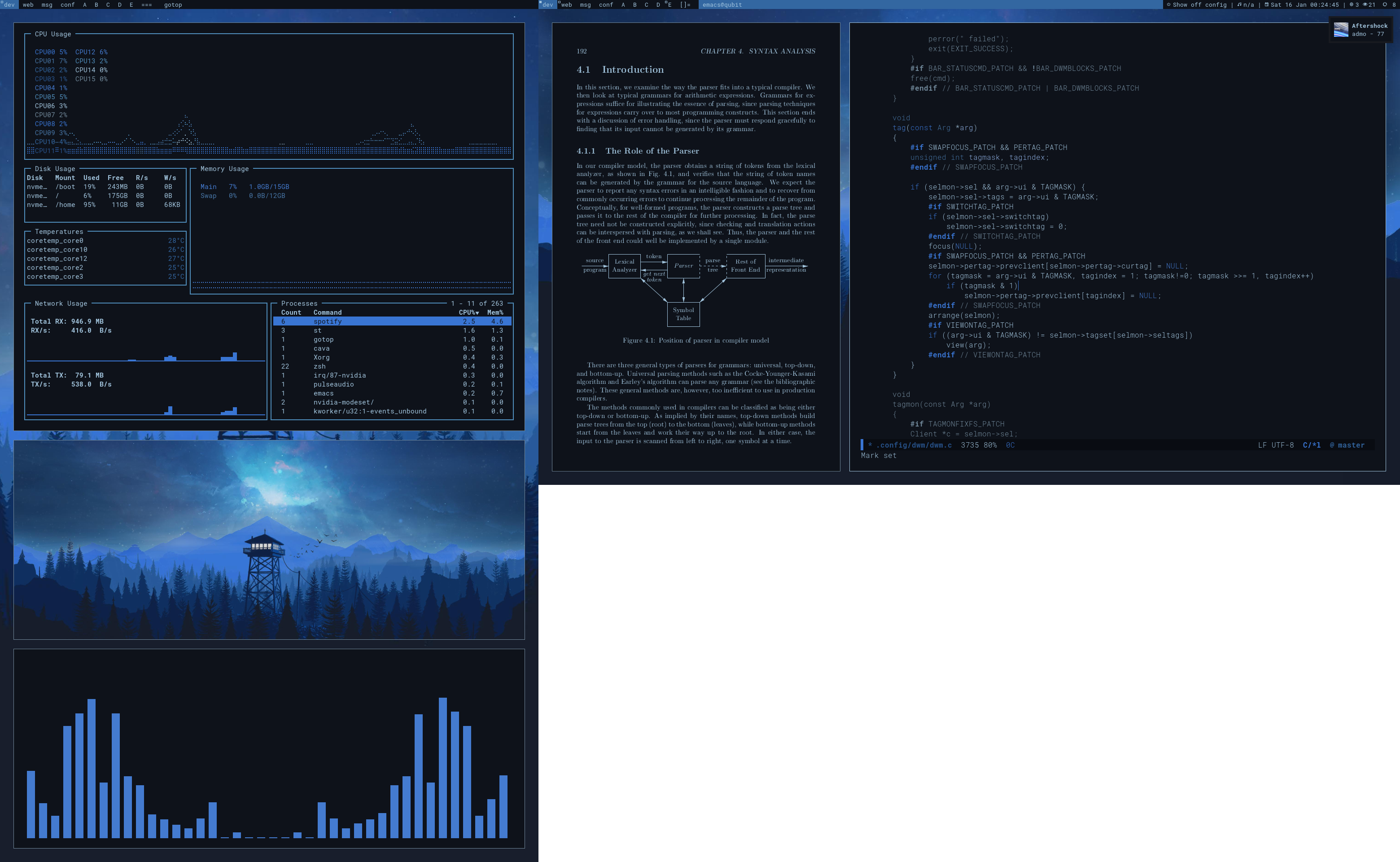This screenshot has width=1400, height=862.
Task: Click the chip icon showing 3
Action: point(1351,4)
